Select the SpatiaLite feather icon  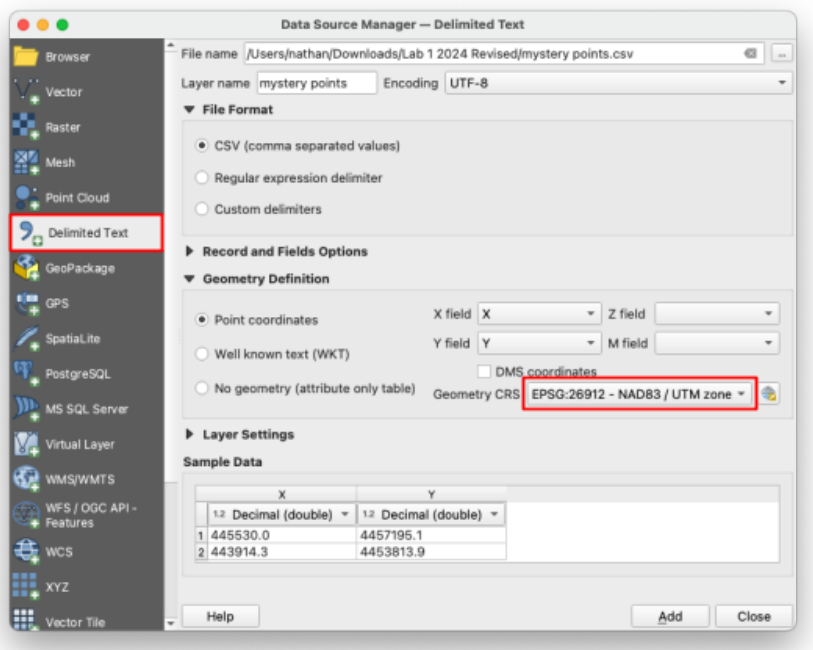(x=26, y=338)
